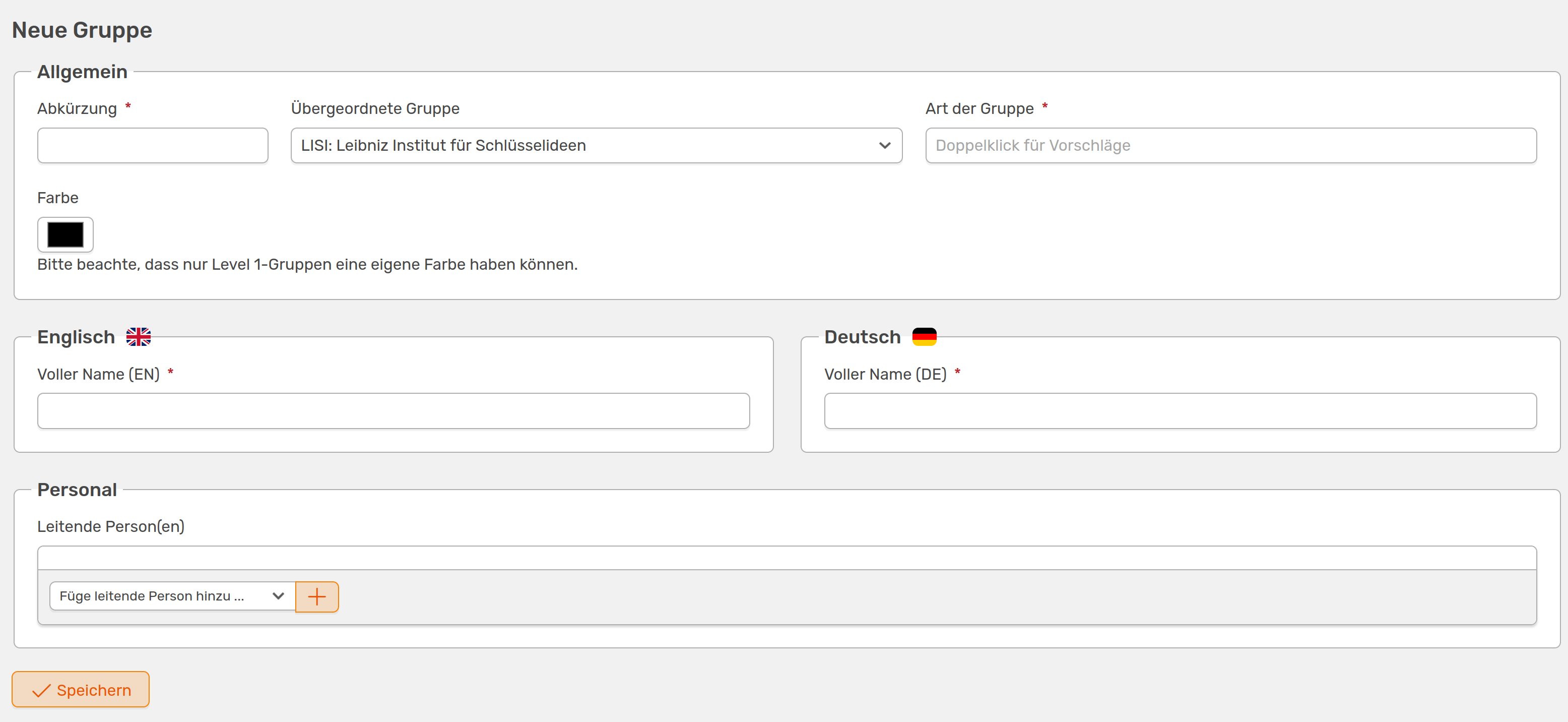This screenshot has width=1568, height=722.
Task: Click the German flag icon
Action: 924,336
